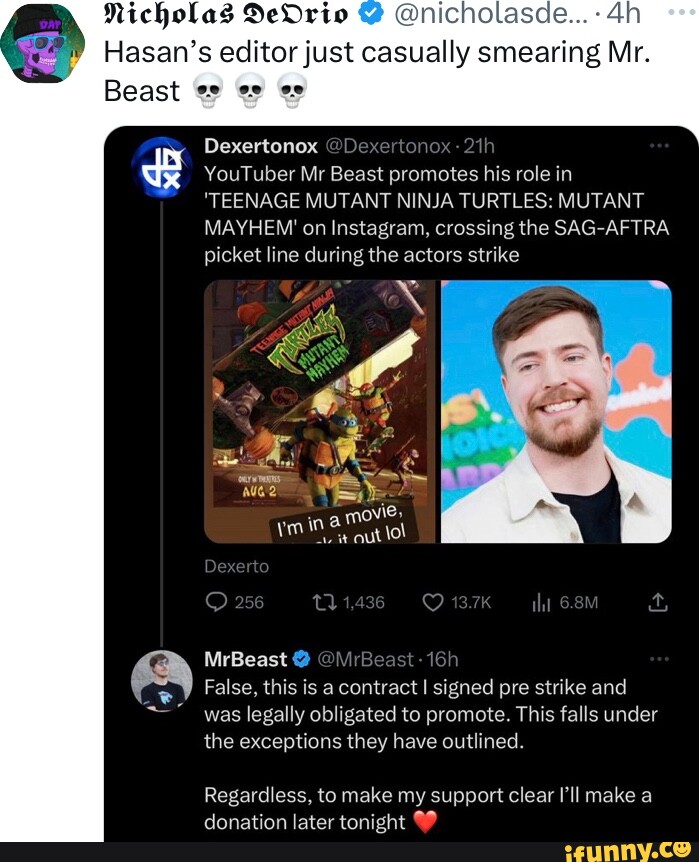View analytics showing 6.8M views
This screenshot has height=862, width=699.
[540, 602]
